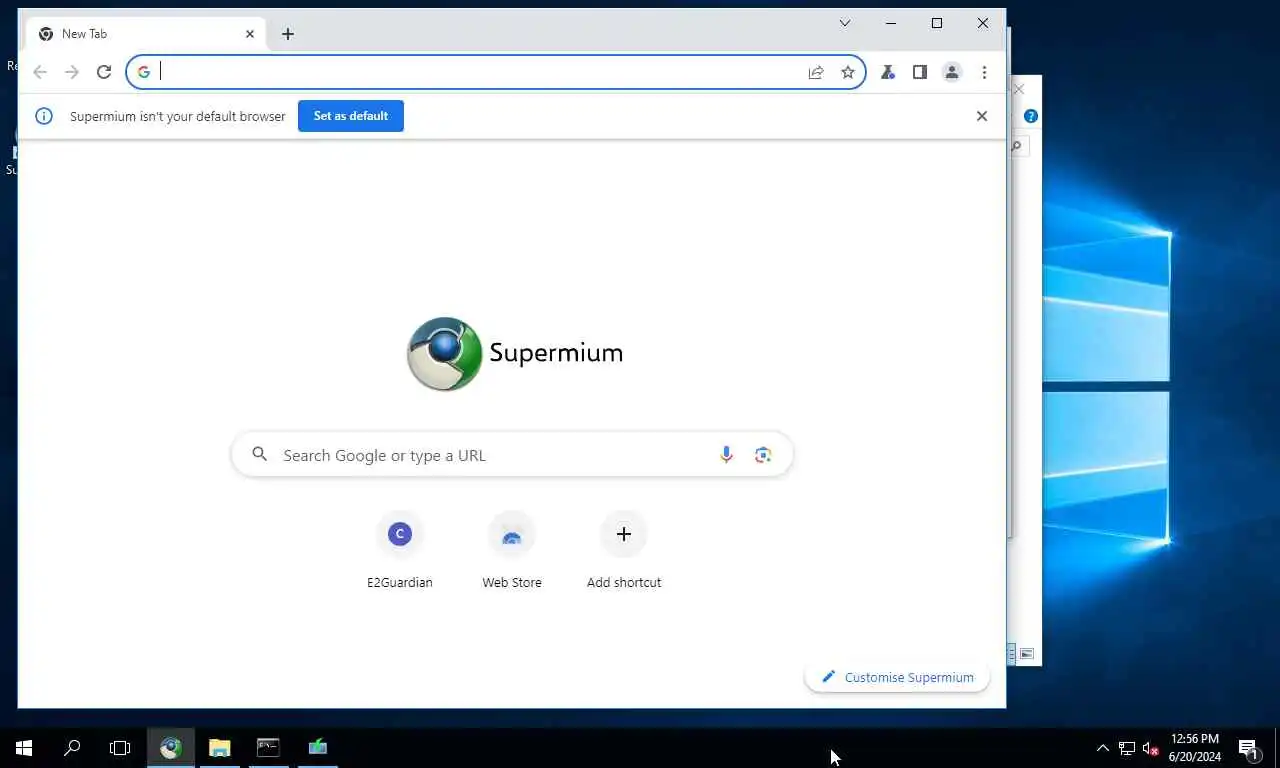Open the profile avatar menu
The height and width of the screenshot is (768, 1280).
952,72
